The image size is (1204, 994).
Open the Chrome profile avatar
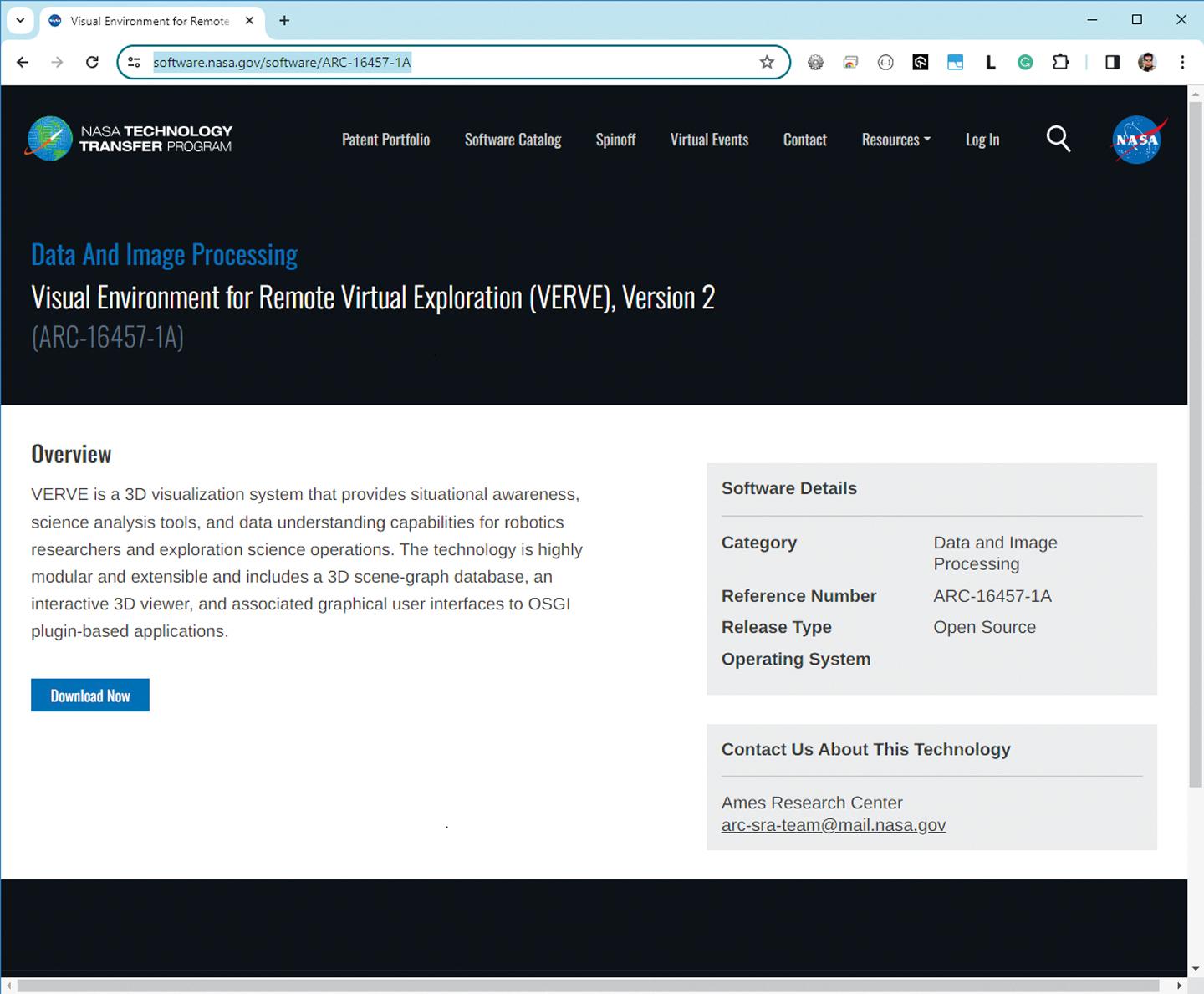coord(1147,62)
